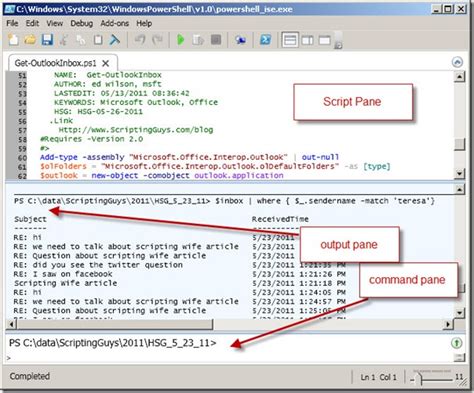The height and width of the screenshot is (393, 474).
Task: Launch PowerShell.exe from the blue console icon
Action: (265, 40)
